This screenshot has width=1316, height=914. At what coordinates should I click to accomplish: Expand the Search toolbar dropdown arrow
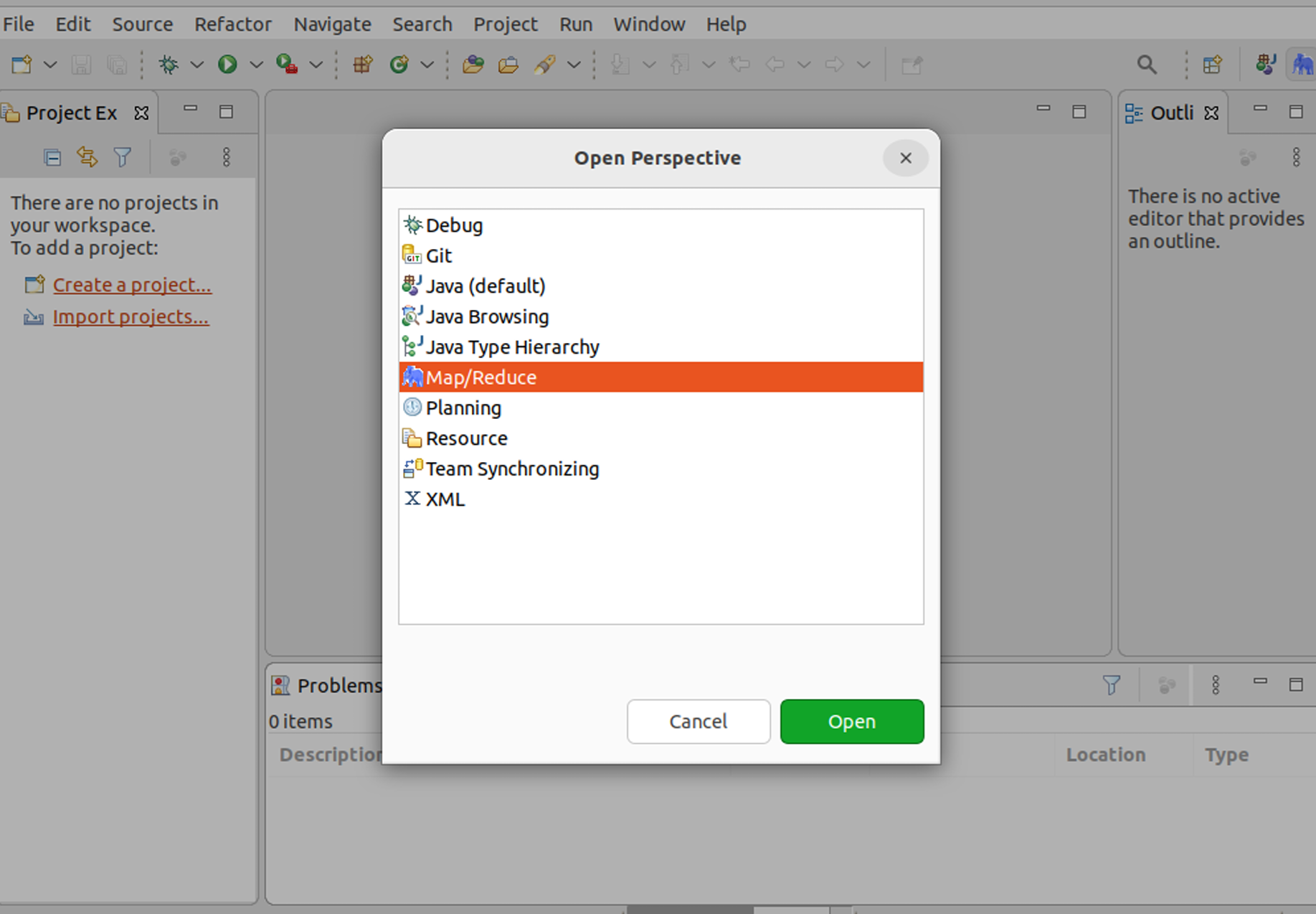(x=574, y=65)
